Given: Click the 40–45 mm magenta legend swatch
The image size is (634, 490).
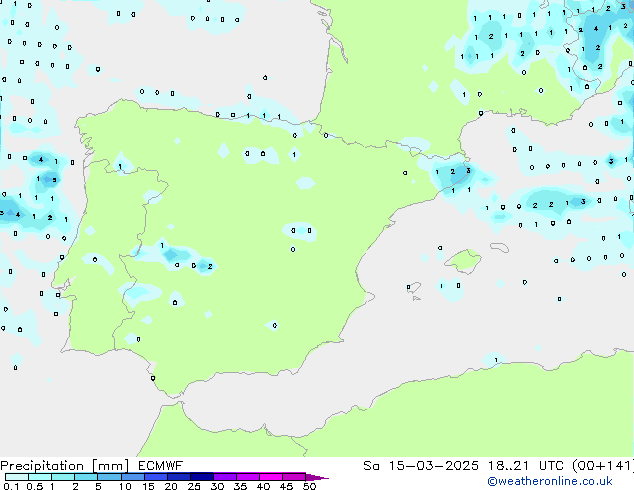Looking at the screenshot, I should (x=271, y=477).
